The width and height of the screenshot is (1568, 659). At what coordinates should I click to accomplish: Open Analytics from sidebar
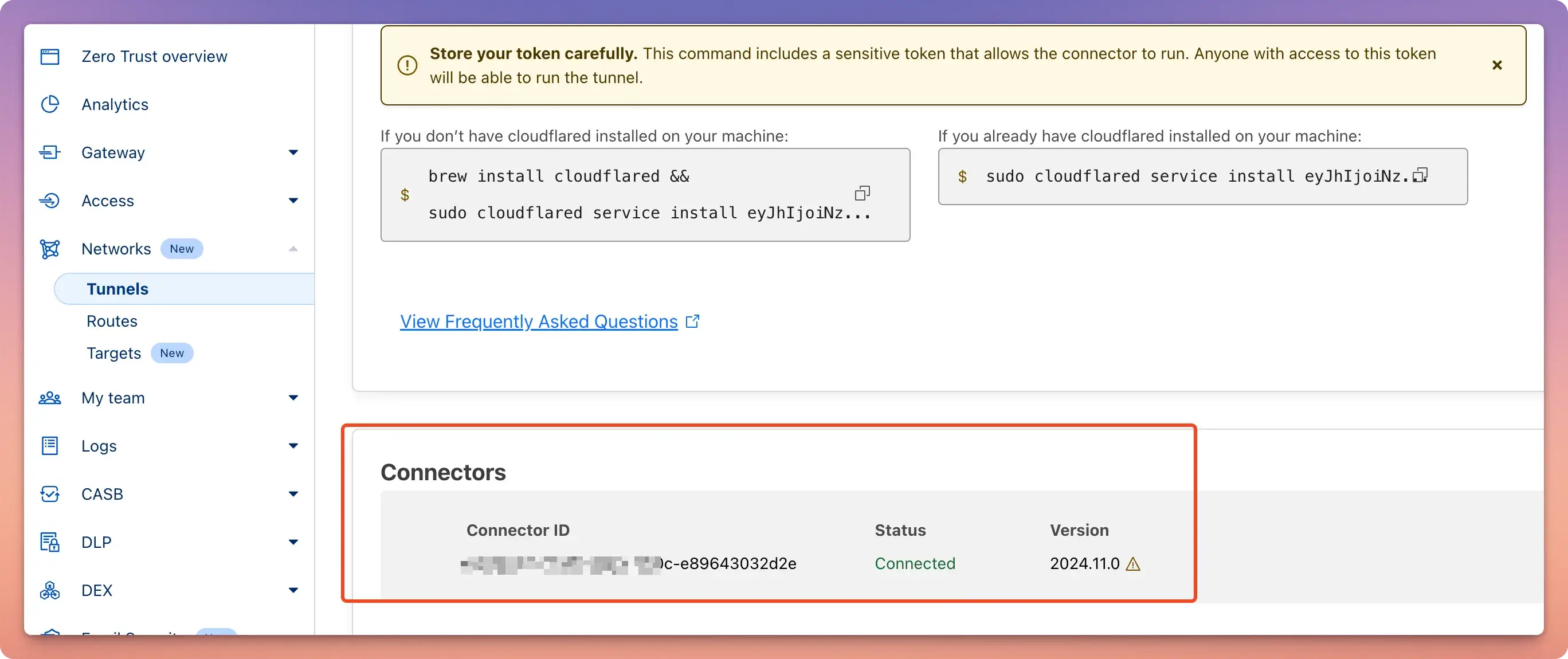(x=115, y=105)
